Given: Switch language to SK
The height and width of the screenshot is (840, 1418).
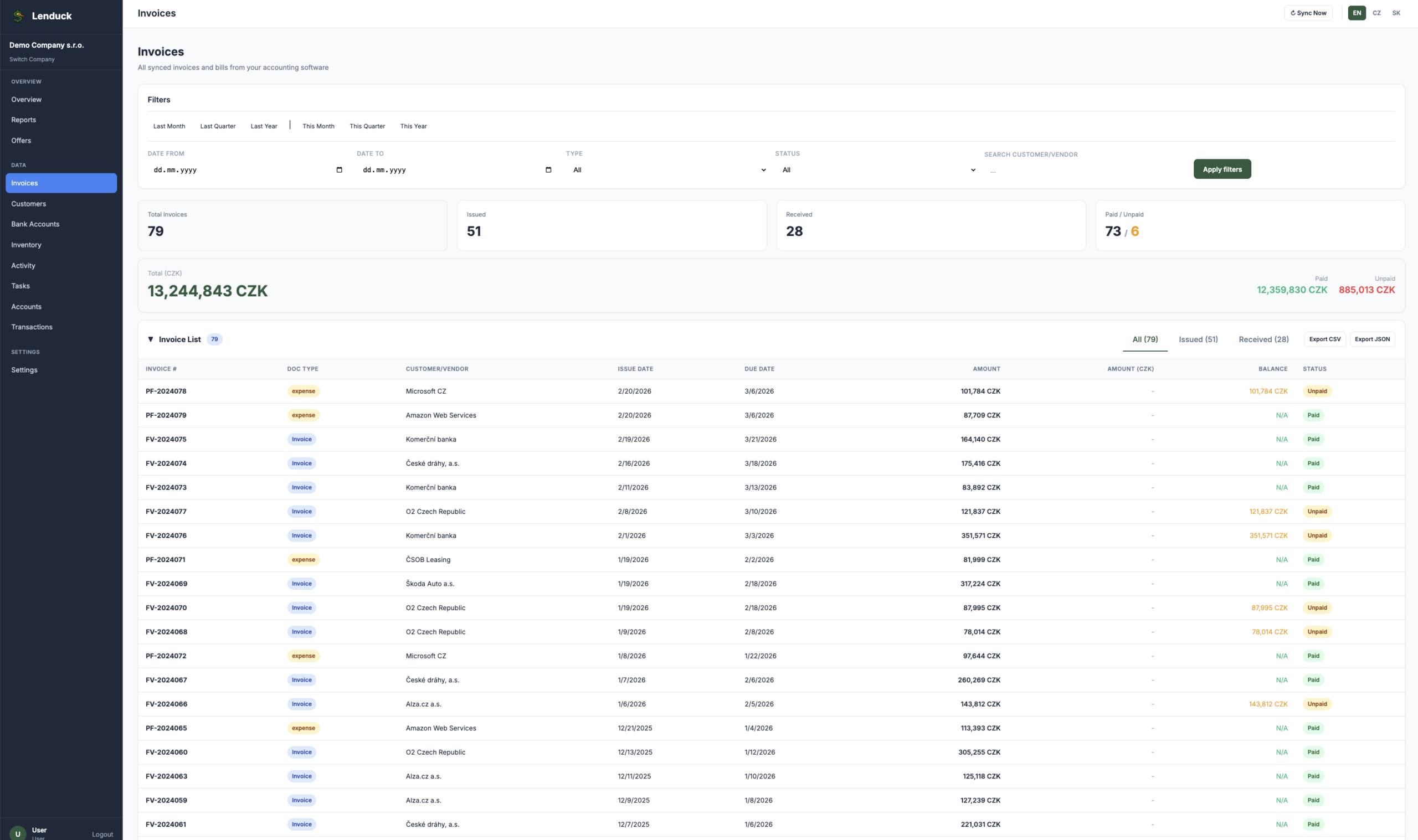Looking at the screenshot, I should click(x=1396, y=13).
